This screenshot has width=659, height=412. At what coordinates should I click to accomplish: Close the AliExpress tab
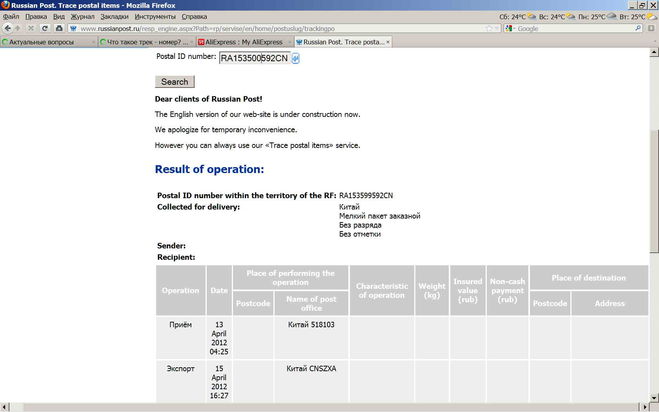[x=290, y=42]
